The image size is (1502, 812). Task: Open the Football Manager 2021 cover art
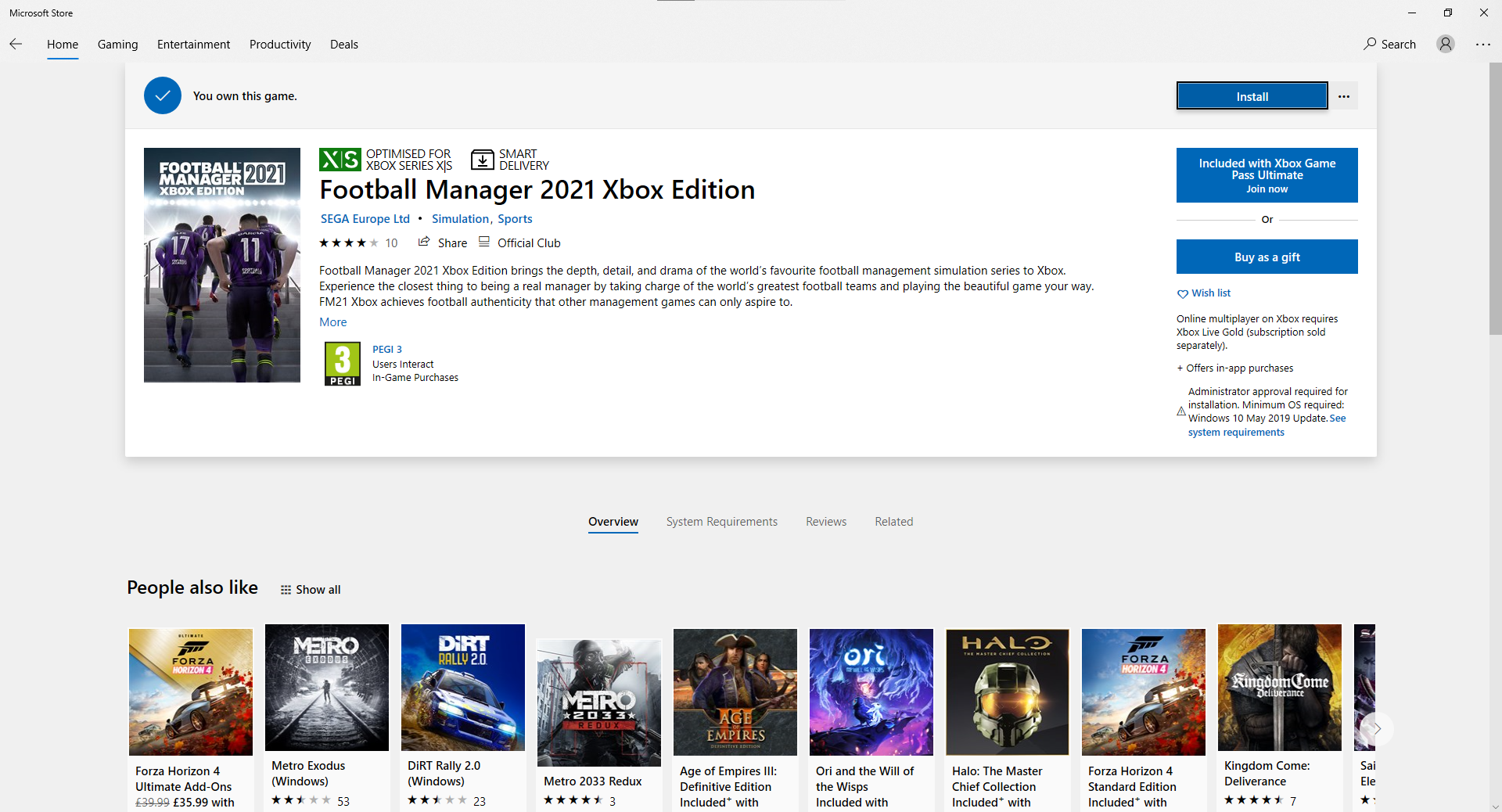222,265
